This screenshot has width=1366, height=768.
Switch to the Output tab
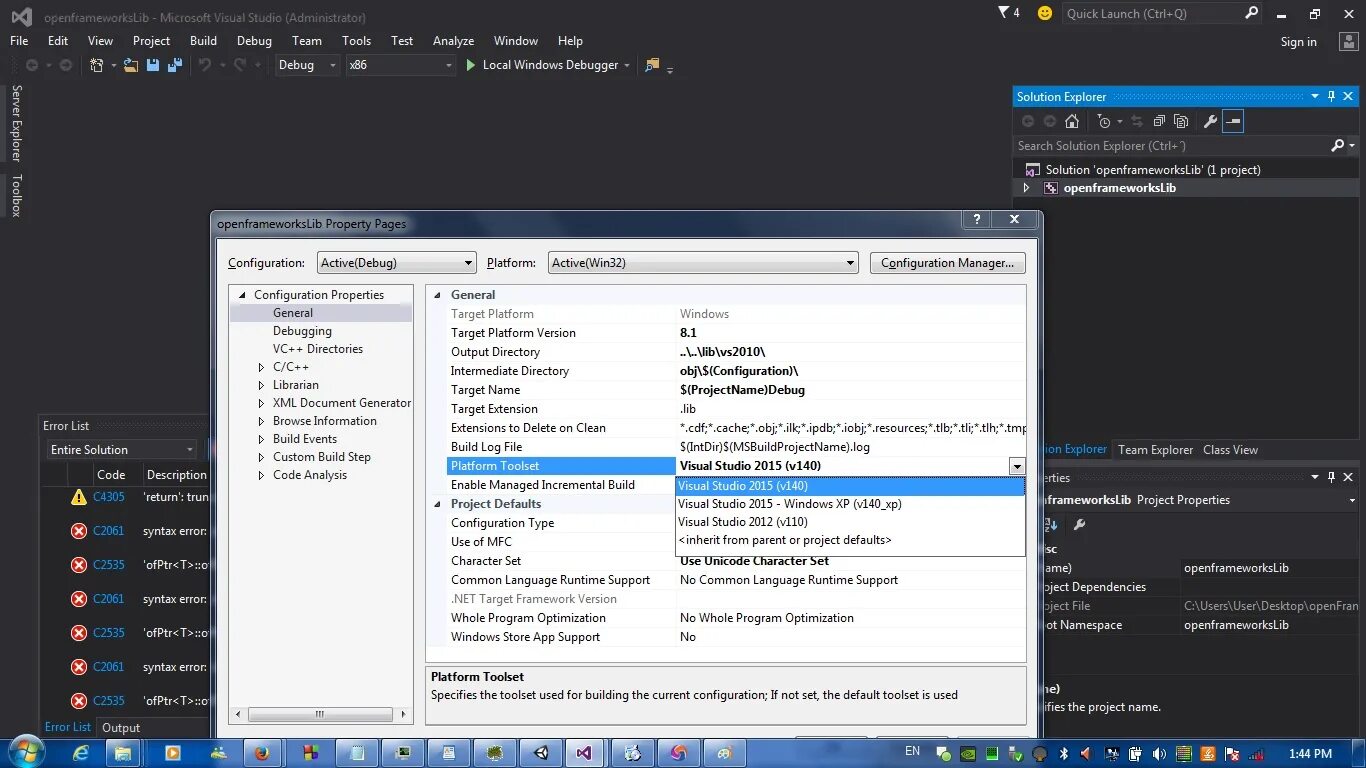coord(121,728)
